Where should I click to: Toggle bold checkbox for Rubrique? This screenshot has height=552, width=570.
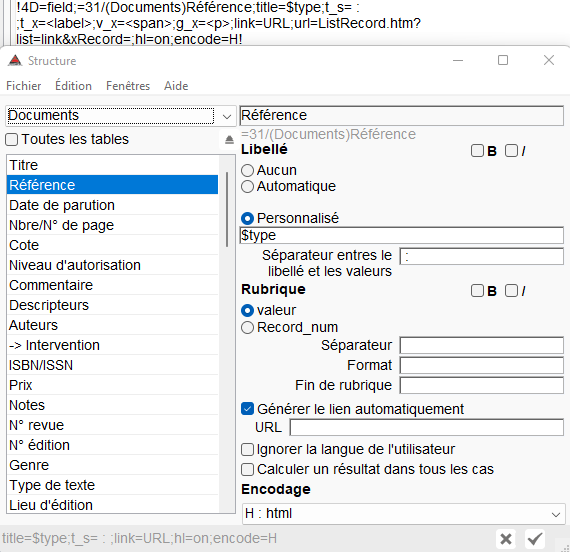(x=477, y=291)
